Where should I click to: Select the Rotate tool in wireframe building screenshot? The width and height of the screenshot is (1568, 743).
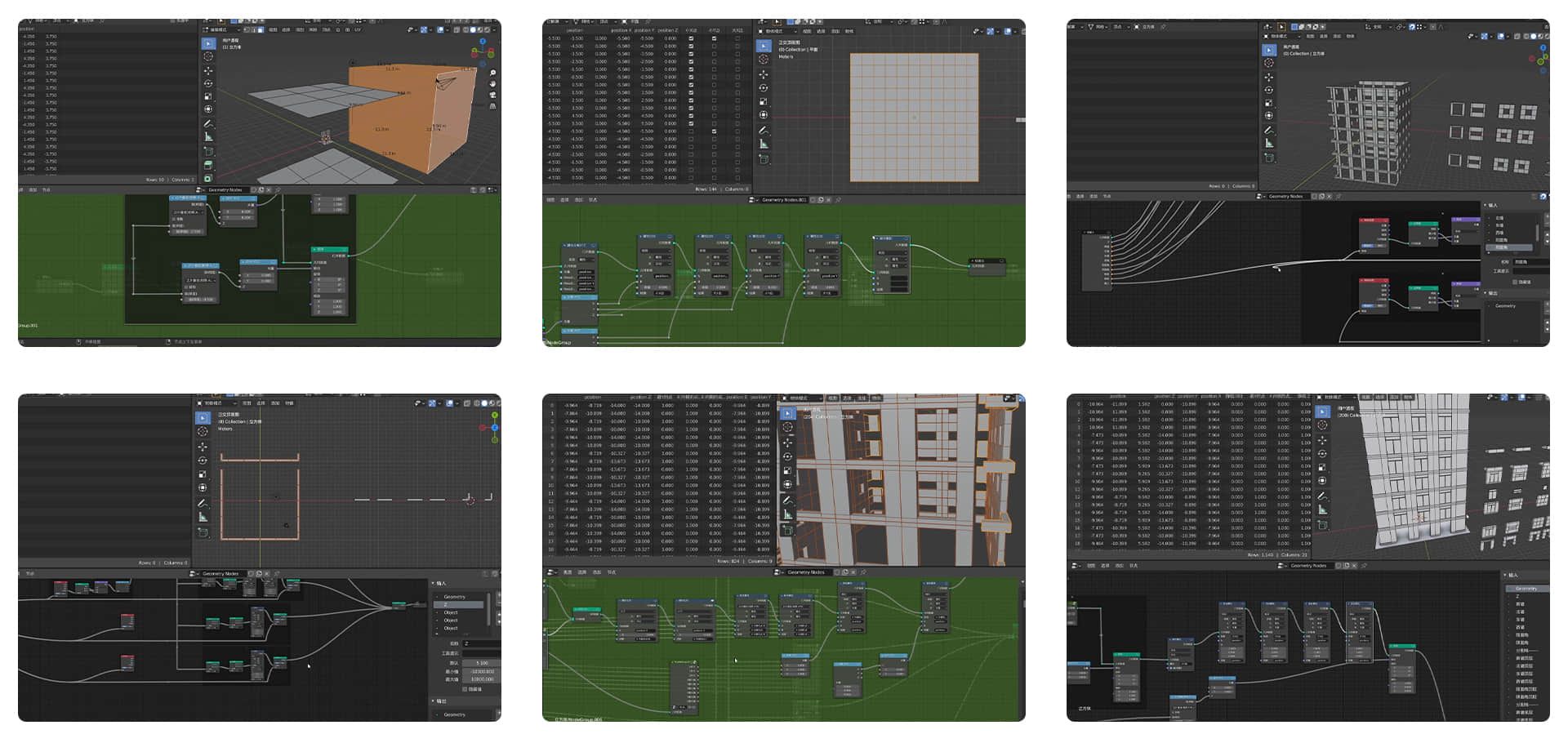[1269, 90]
